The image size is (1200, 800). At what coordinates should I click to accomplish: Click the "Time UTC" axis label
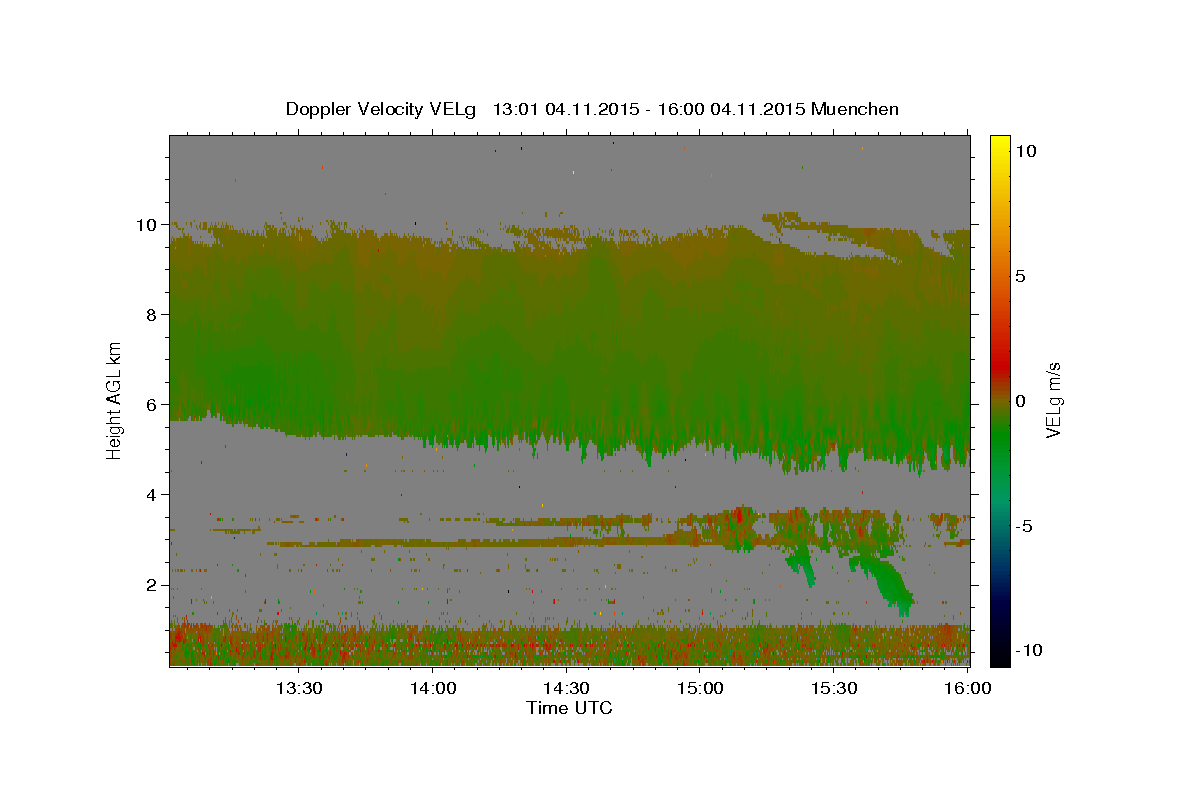coord(569,708)
